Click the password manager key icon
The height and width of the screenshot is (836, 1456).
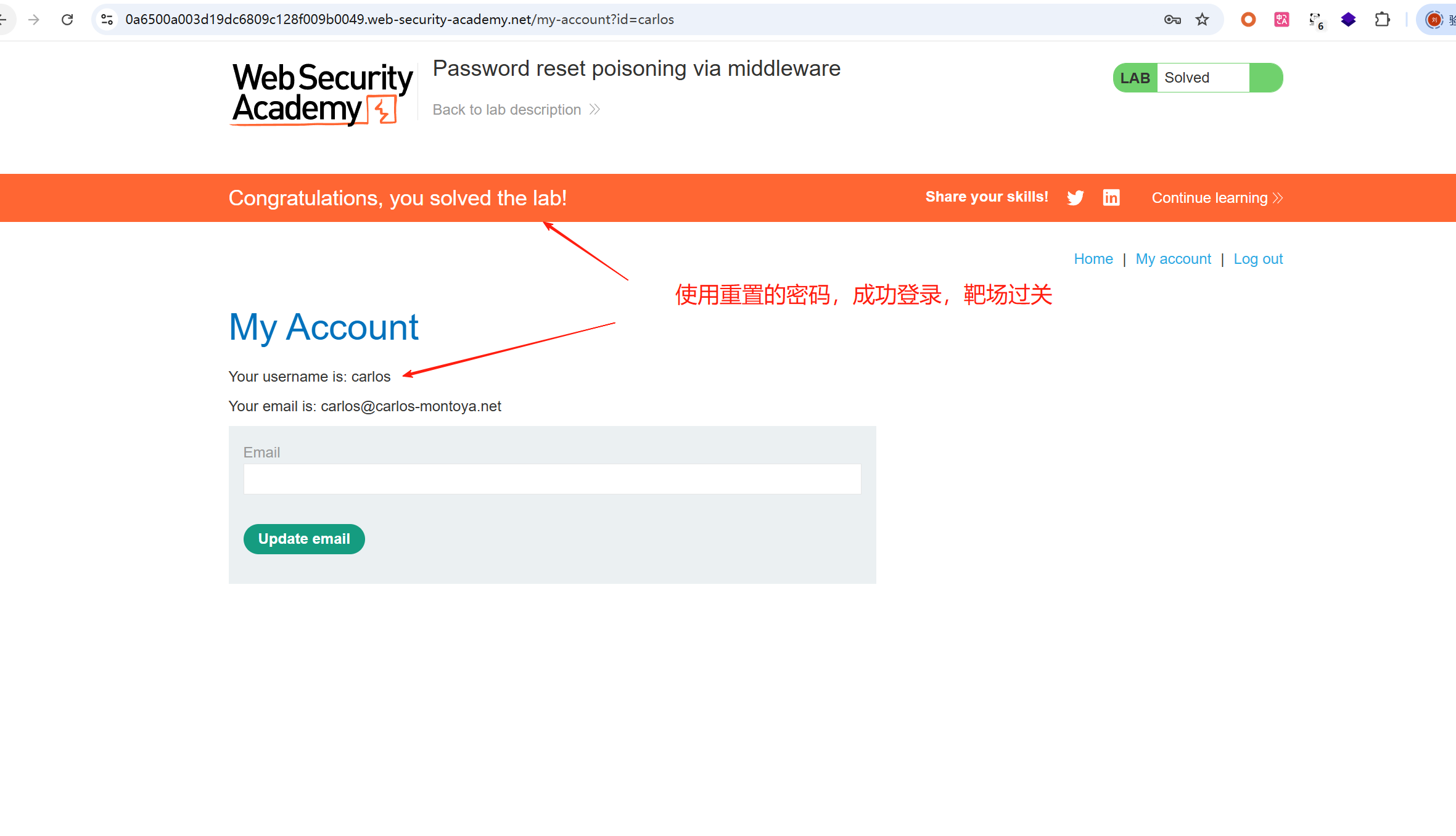[x=1172, y=20]
